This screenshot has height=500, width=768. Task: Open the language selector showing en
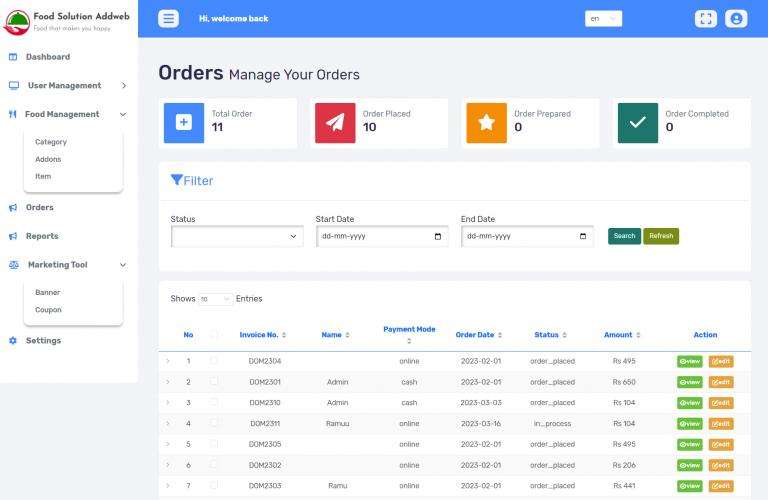tap(603, 18)
